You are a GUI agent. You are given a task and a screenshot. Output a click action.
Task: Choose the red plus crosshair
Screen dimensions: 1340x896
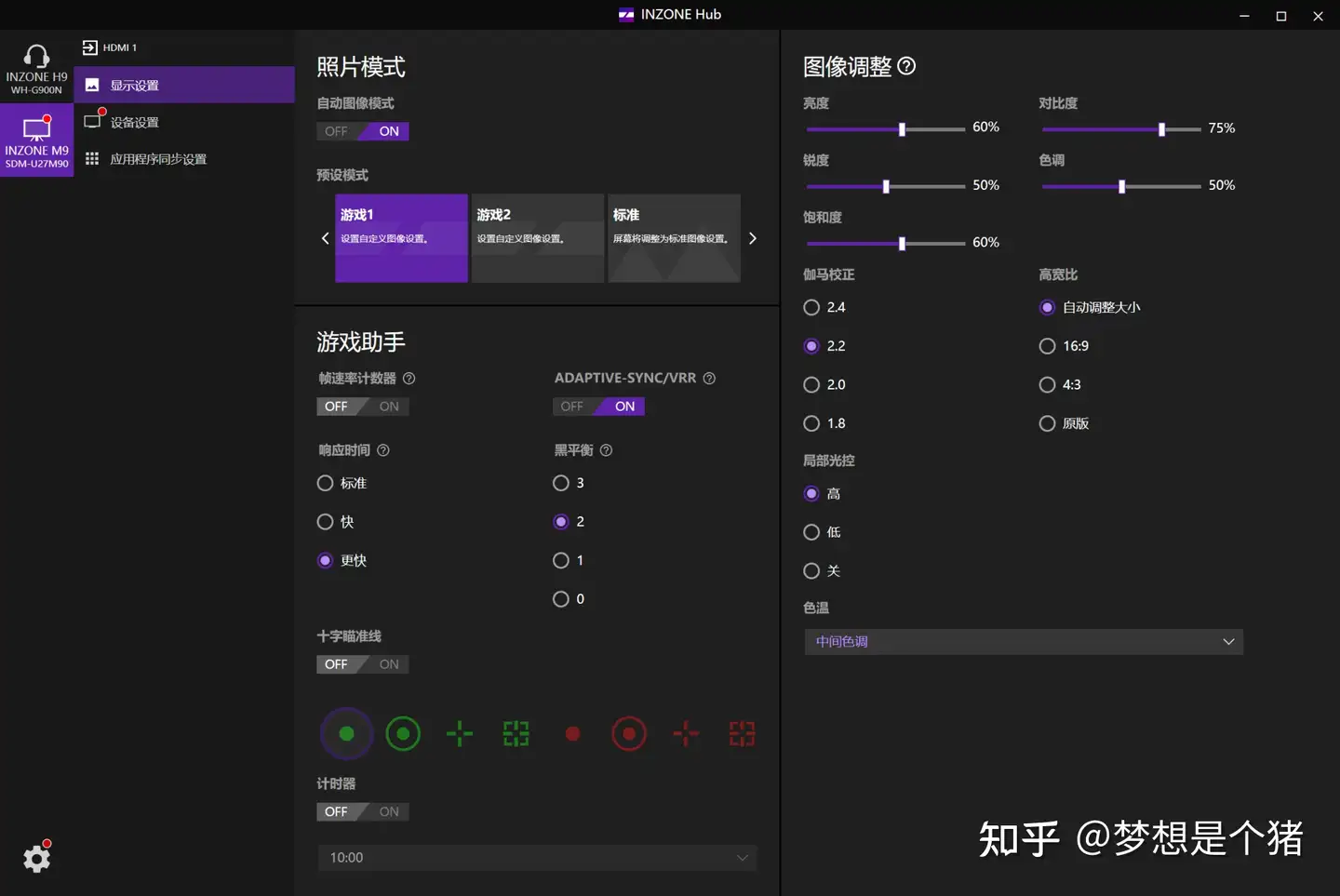(686, 734)
